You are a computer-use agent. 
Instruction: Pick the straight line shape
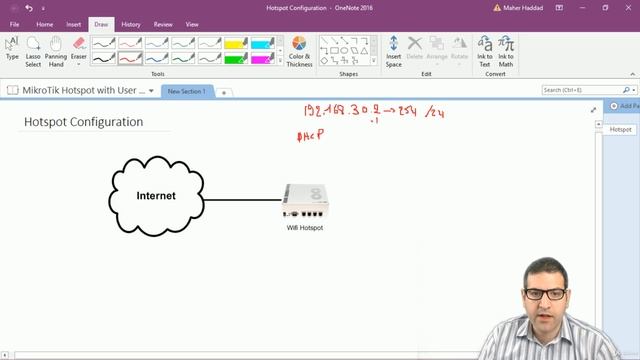[x=324, y=40]
